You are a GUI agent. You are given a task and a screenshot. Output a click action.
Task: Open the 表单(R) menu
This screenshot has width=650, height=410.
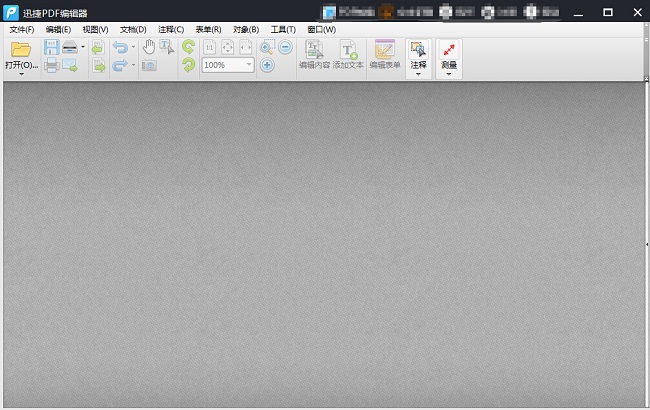click(208, 30)
